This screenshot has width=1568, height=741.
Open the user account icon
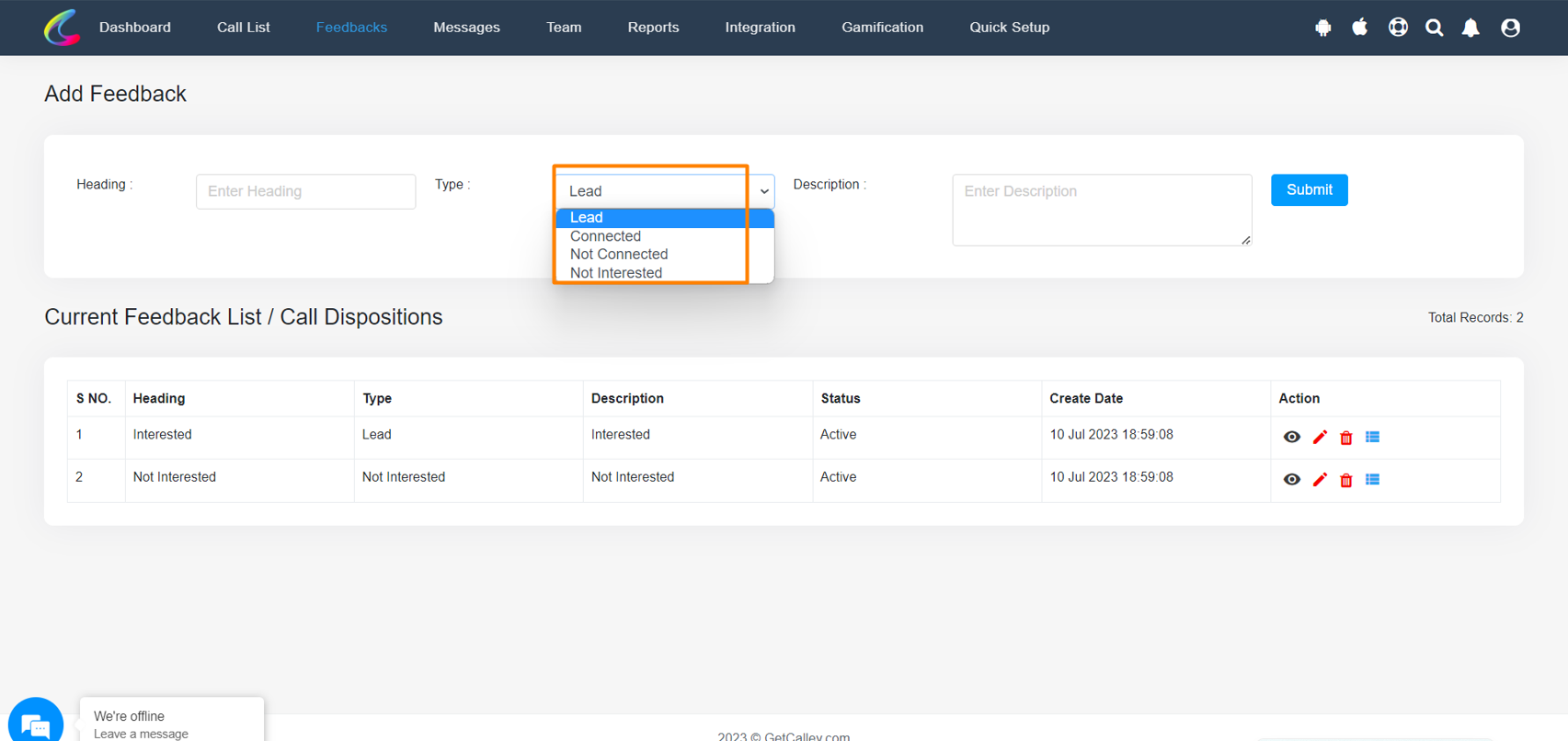point(1510,28)
